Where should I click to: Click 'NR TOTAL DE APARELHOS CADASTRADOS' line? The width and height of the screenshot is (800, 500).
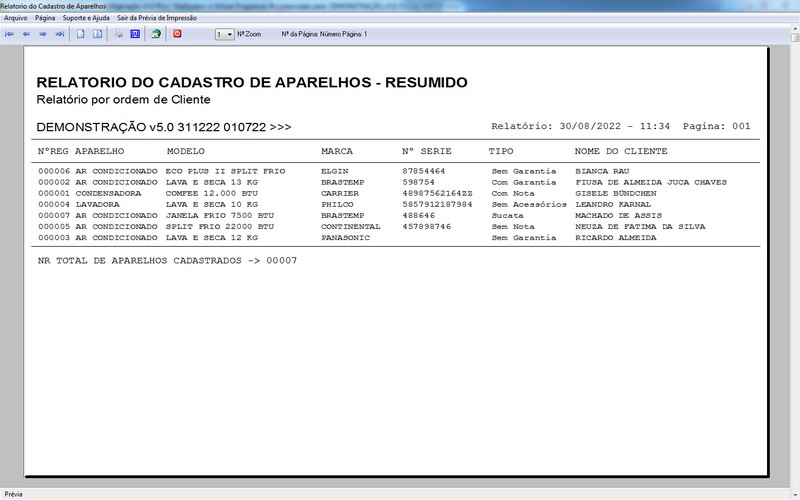point(167,261)
